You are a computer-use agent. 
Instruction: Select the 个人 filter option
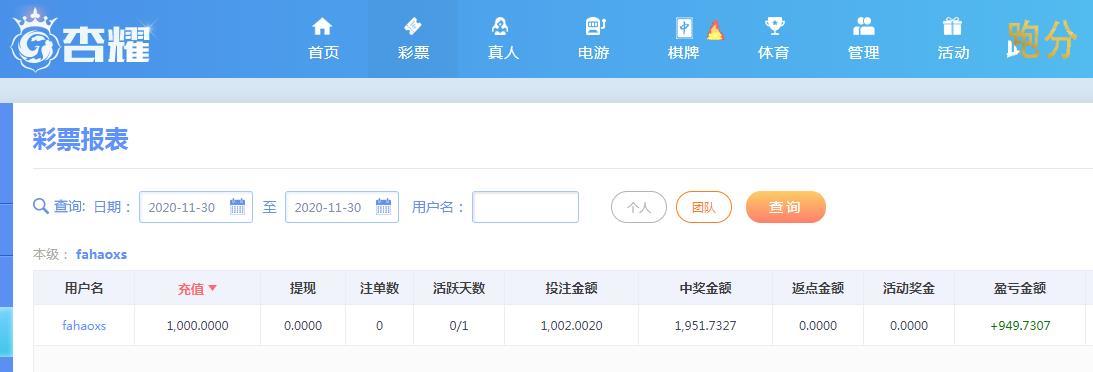tap(639, 207)
